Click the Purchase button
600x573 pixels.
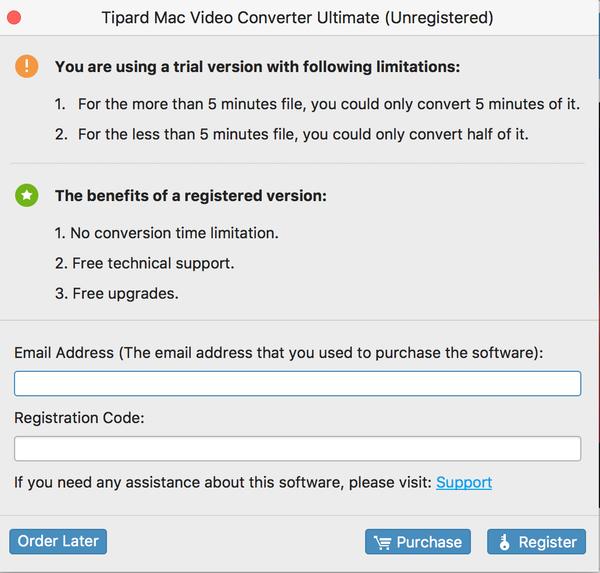418,542
